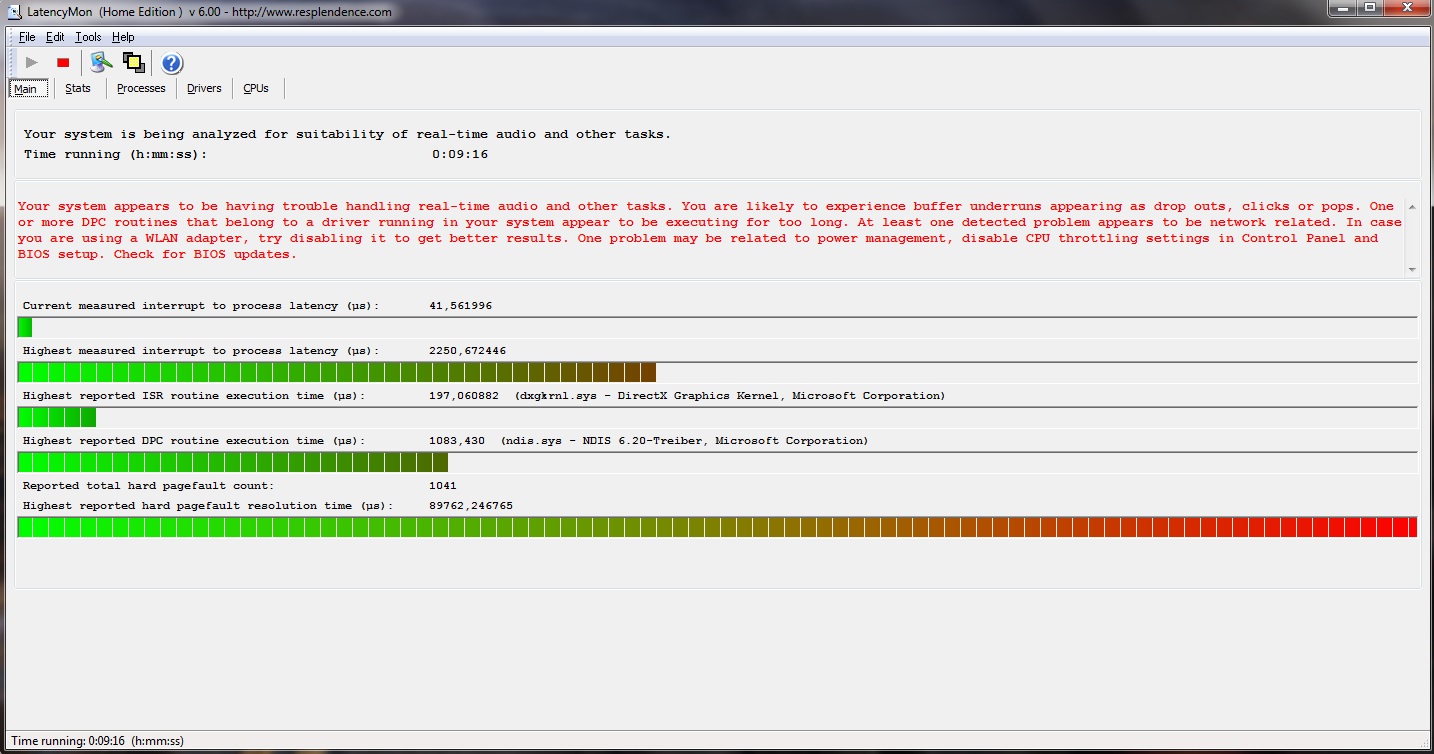Screen dimensions: 1434x754
Task: Select the current latency value 41,561996
Action: click(460, 306)
